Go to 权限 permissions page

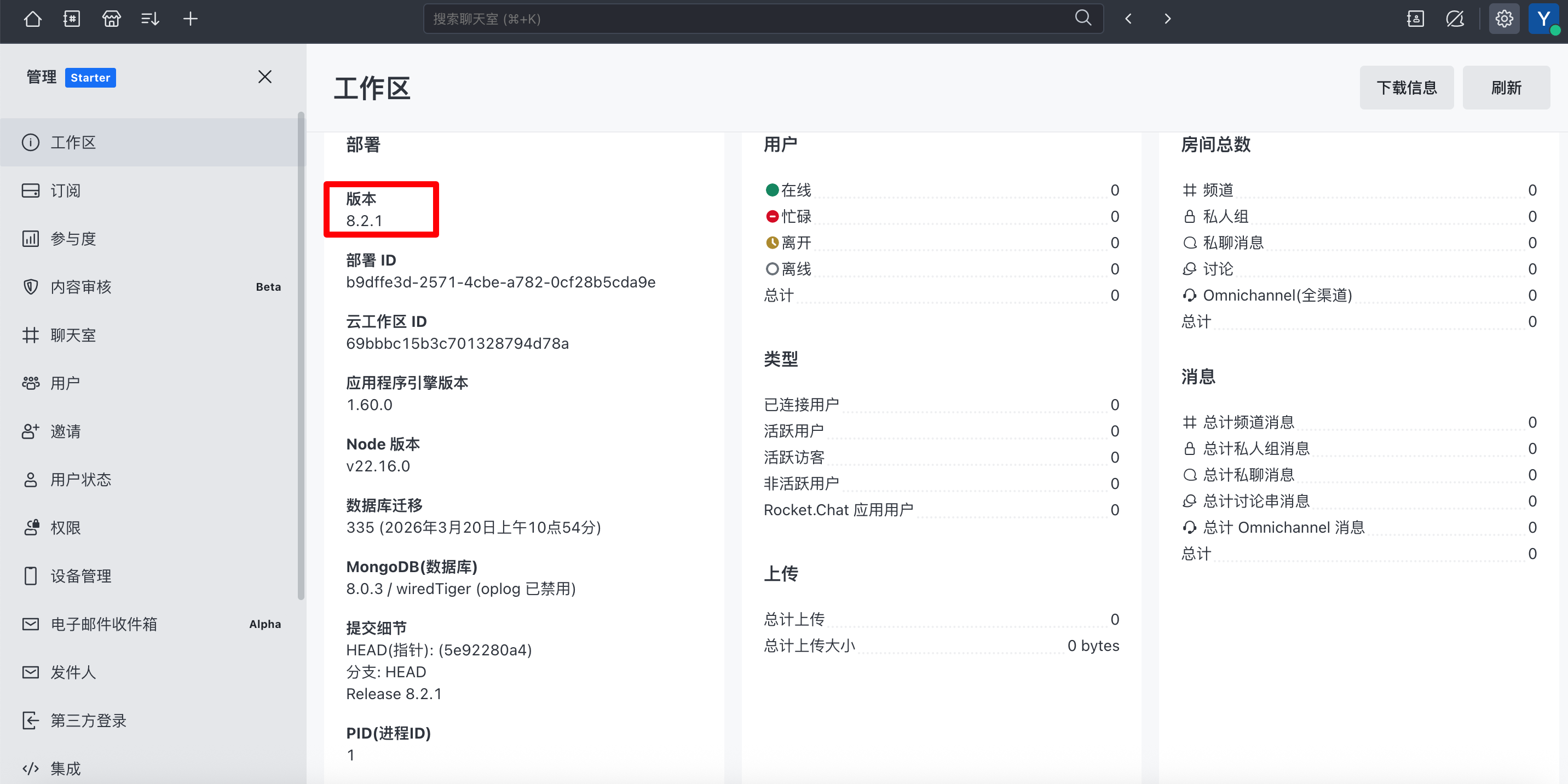click(x=65, y=527)
